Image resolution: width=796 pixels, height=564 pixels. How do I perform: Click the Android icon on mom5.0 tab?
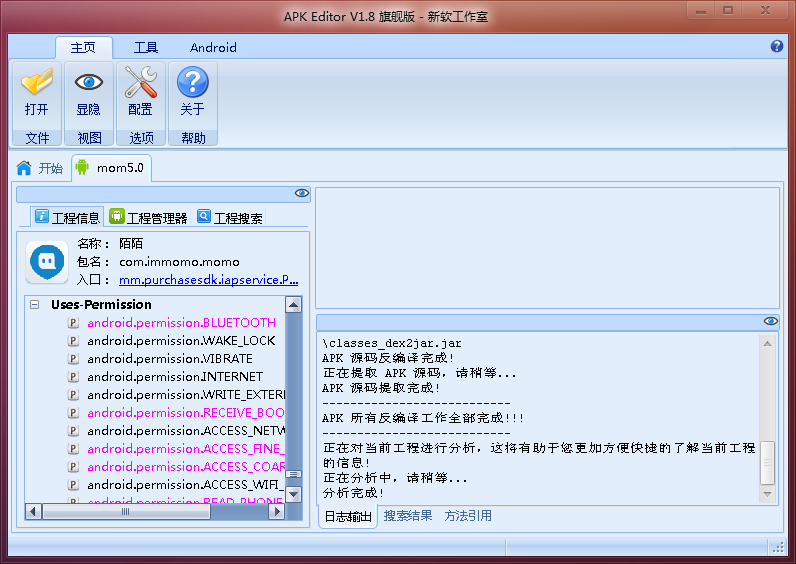tap(82, 168)
